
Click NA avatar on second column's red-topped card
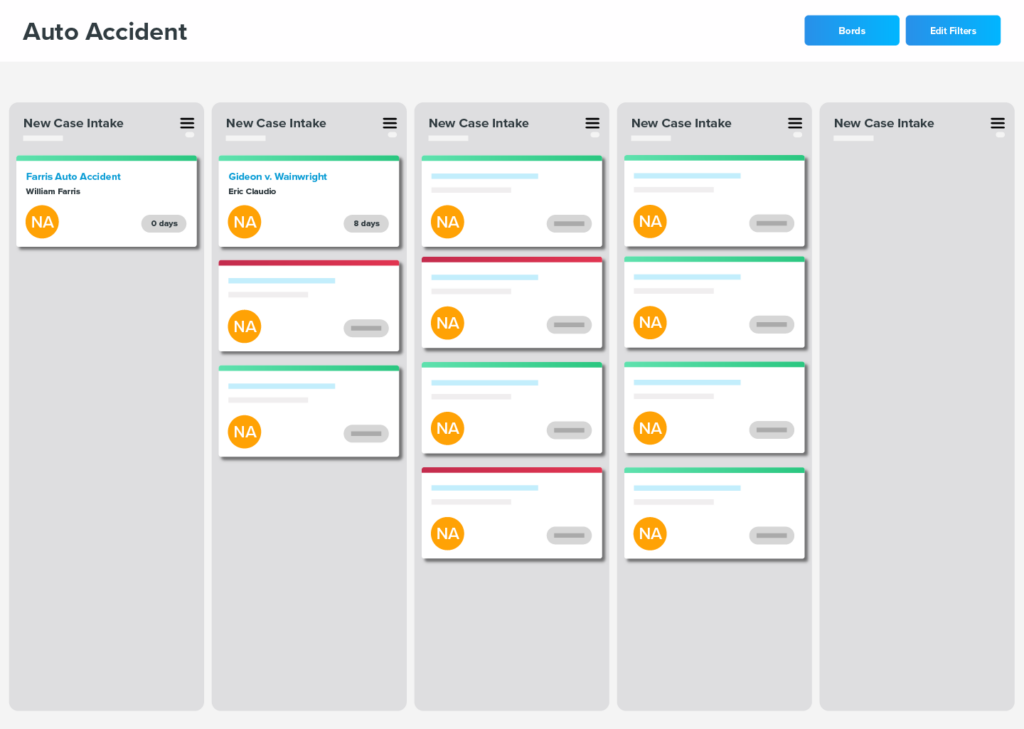(245, 327)
